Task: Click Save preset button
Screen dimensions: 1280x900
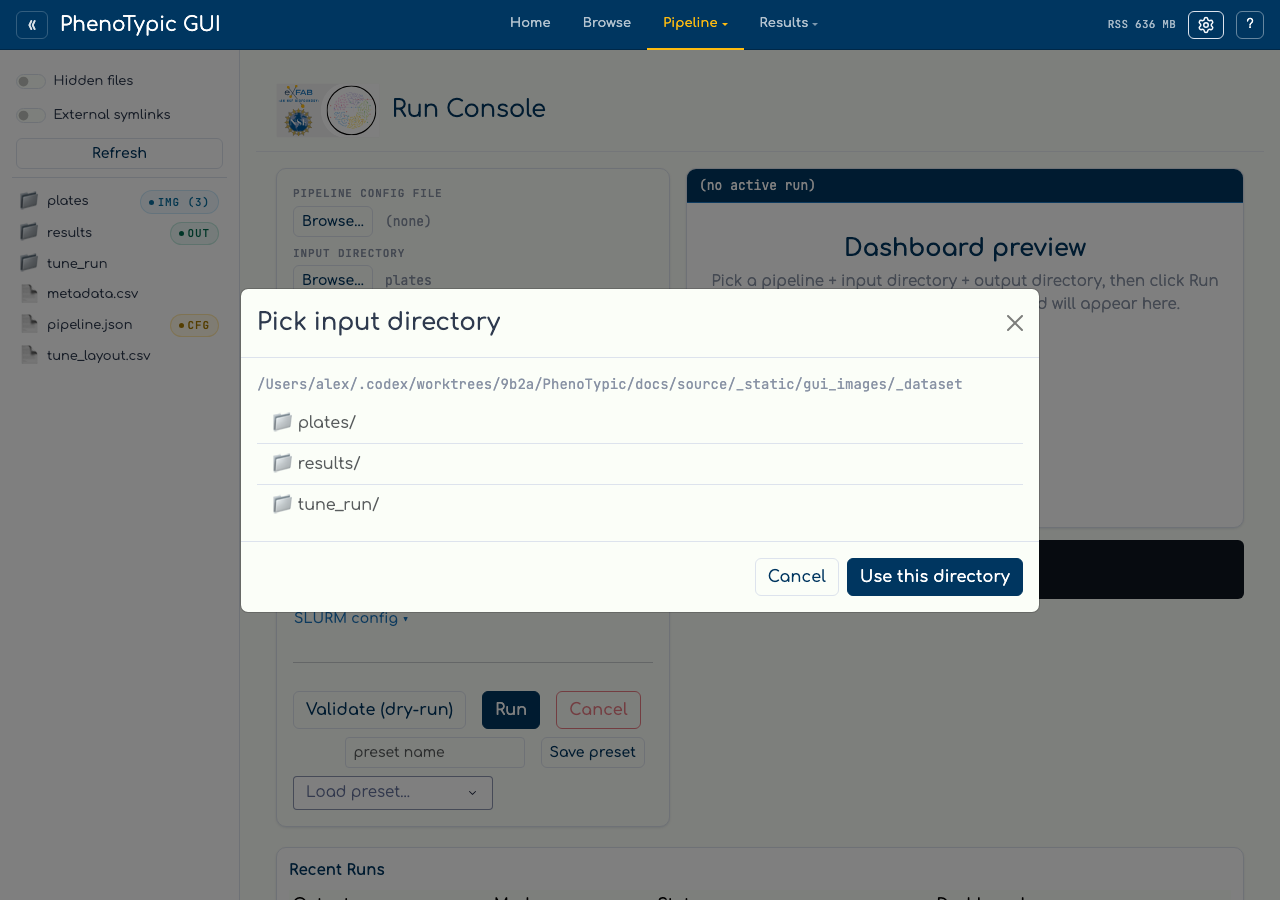Action: click(x=593, y=753)
